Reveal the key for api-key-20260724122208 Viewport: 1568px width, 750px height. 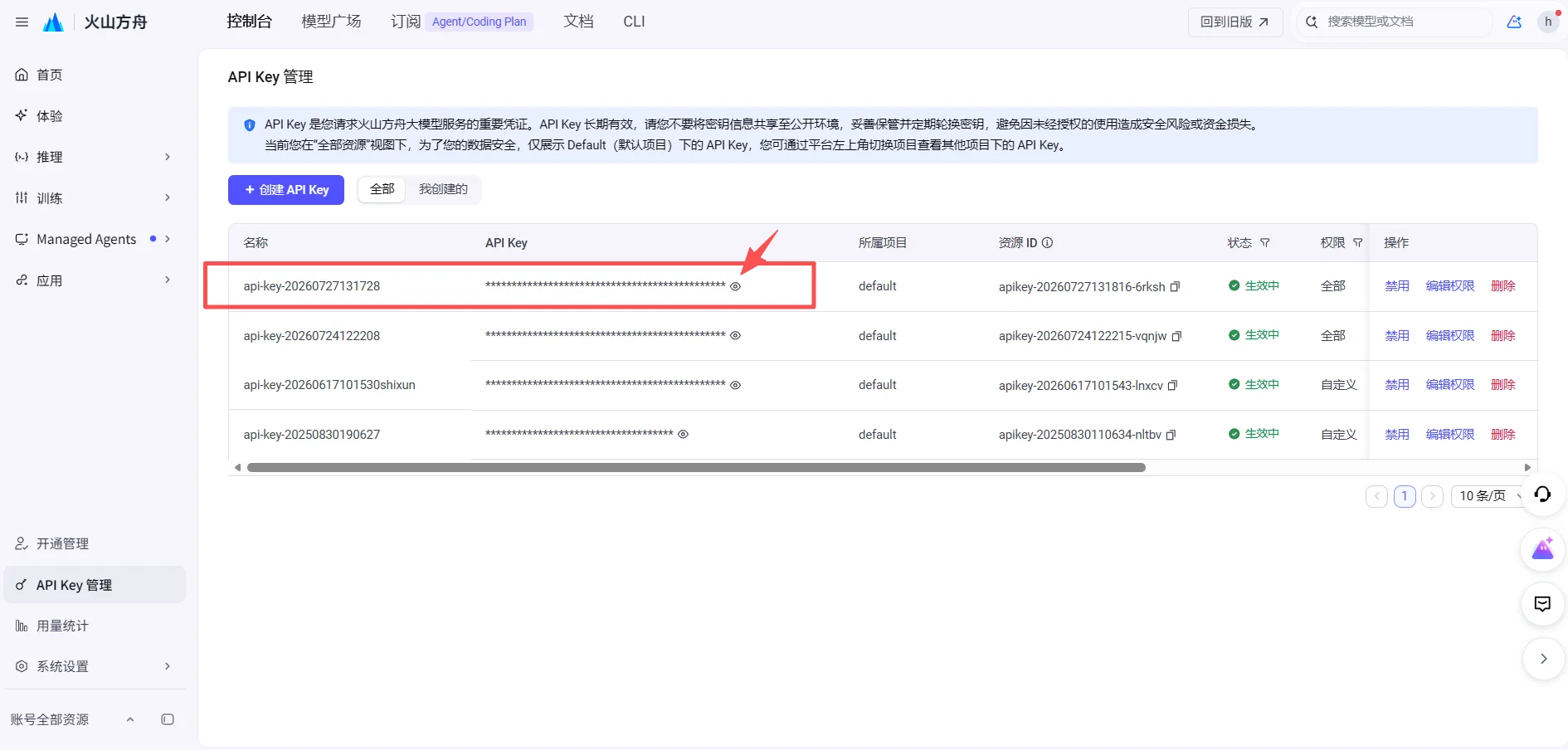[735, 335]
